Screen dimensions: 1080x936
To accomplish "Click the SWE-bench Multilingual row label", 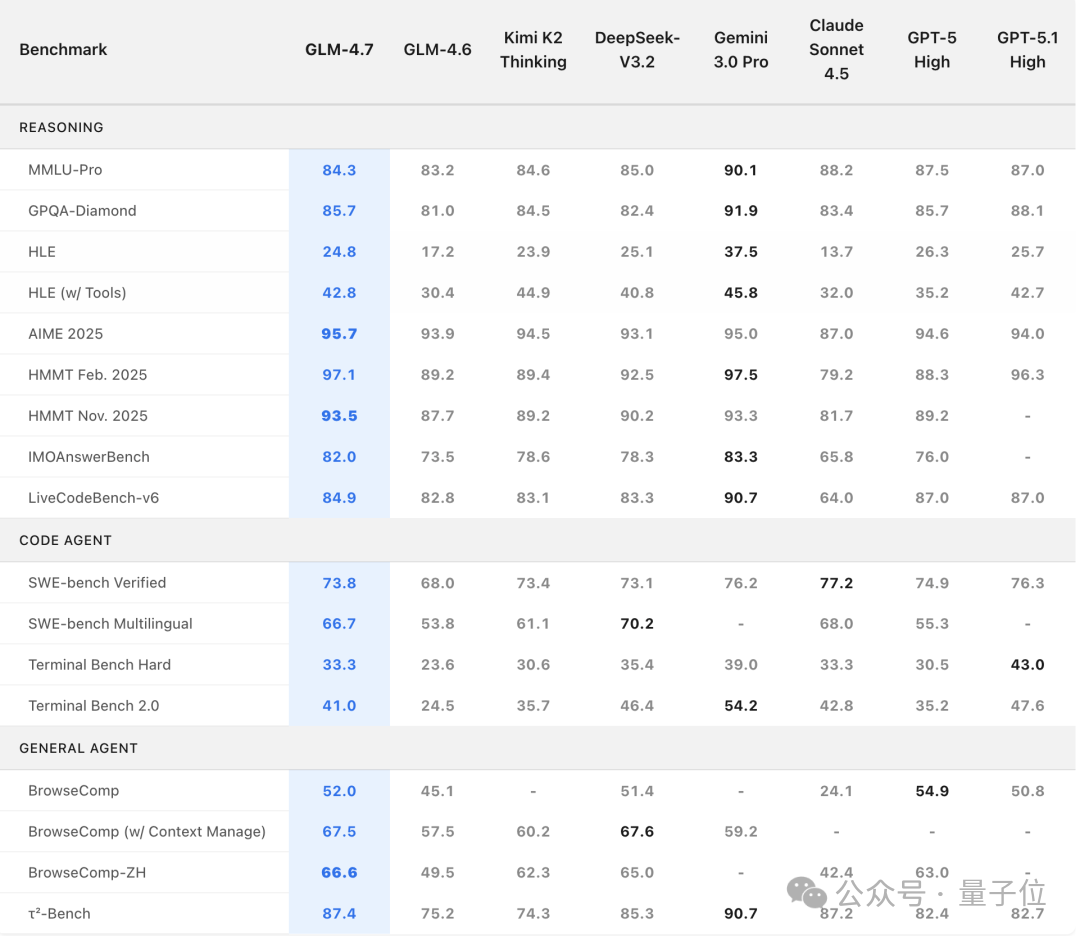I will 110,623.
